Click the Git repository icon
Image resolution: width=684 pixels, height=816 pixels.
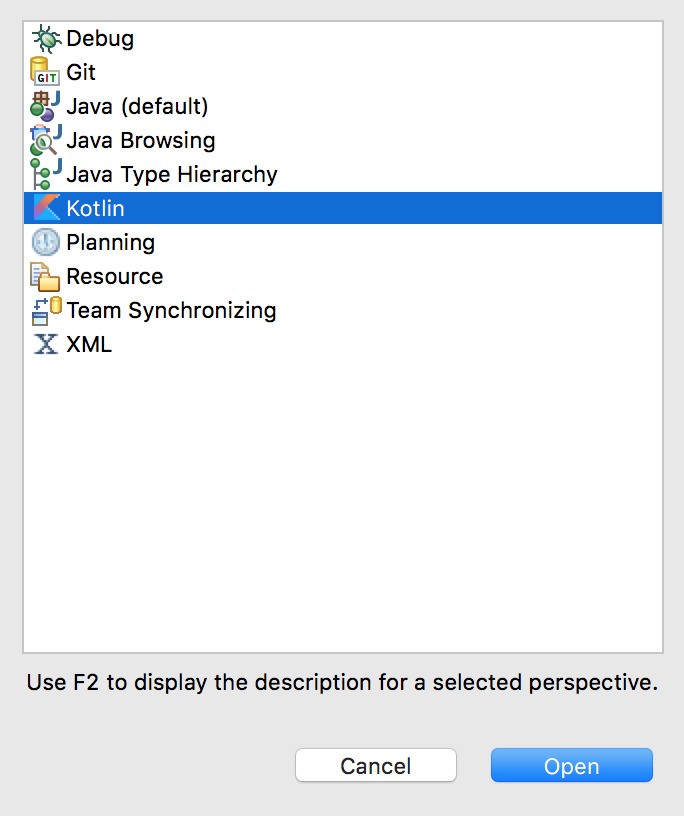click(45, 72)
